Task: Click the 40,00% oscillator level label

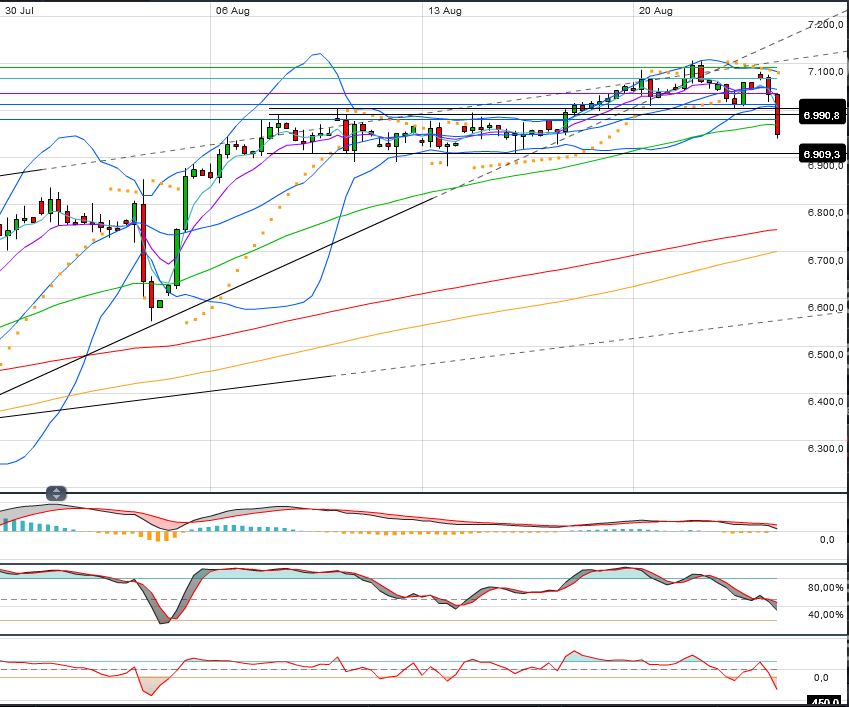Action: tap(825, 615)
